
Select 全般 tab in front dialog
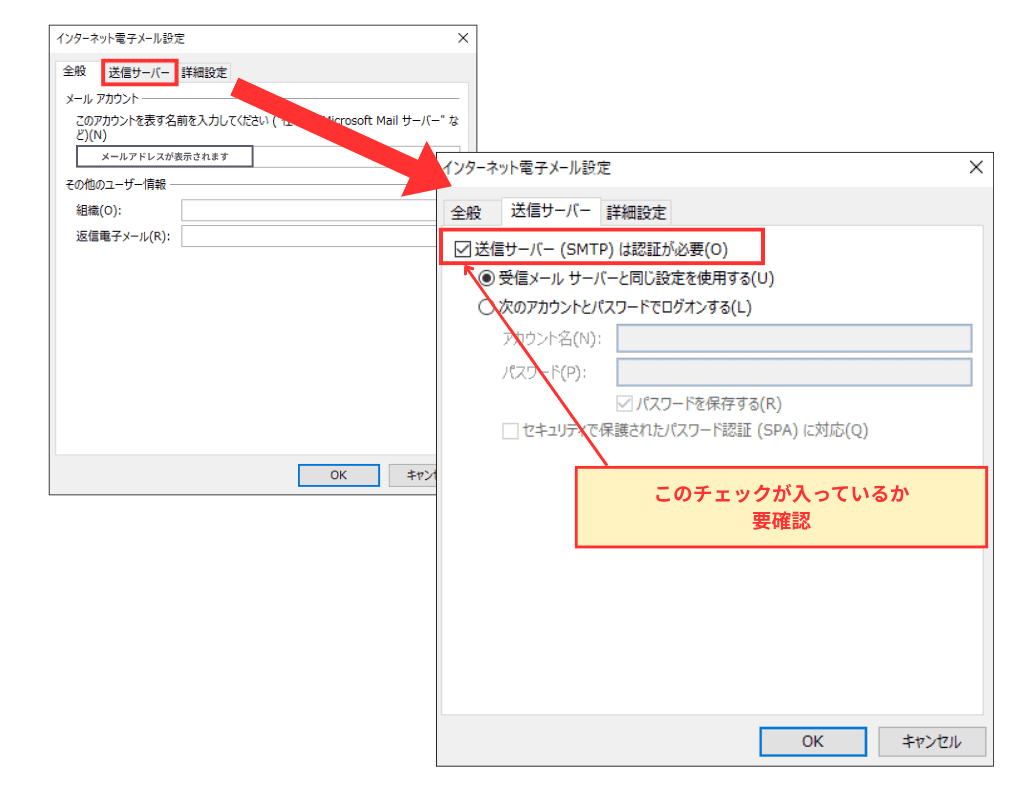click(466, 212)
